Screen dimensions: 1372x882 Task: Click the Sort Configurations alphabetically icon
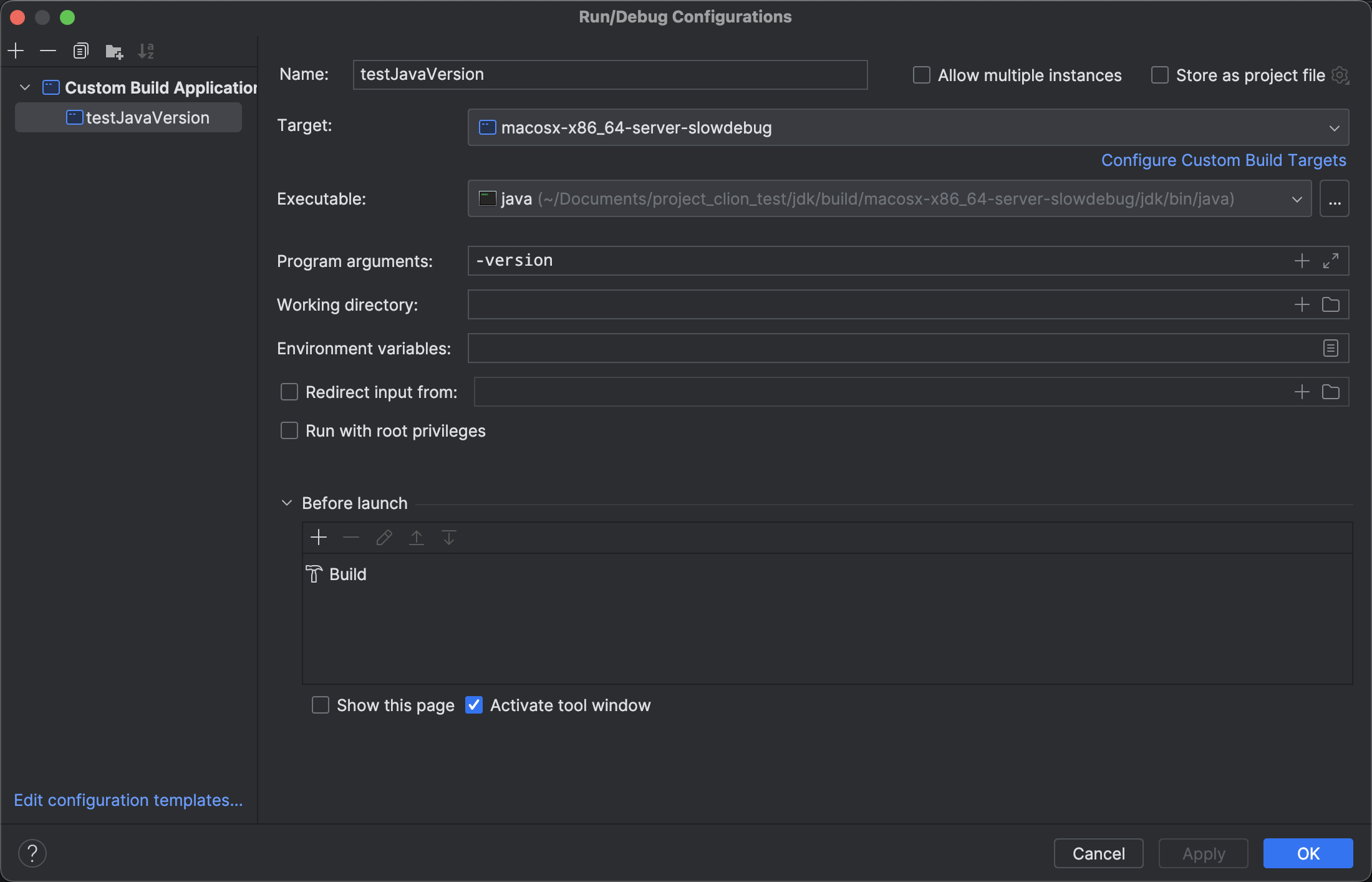click(146, 51)
